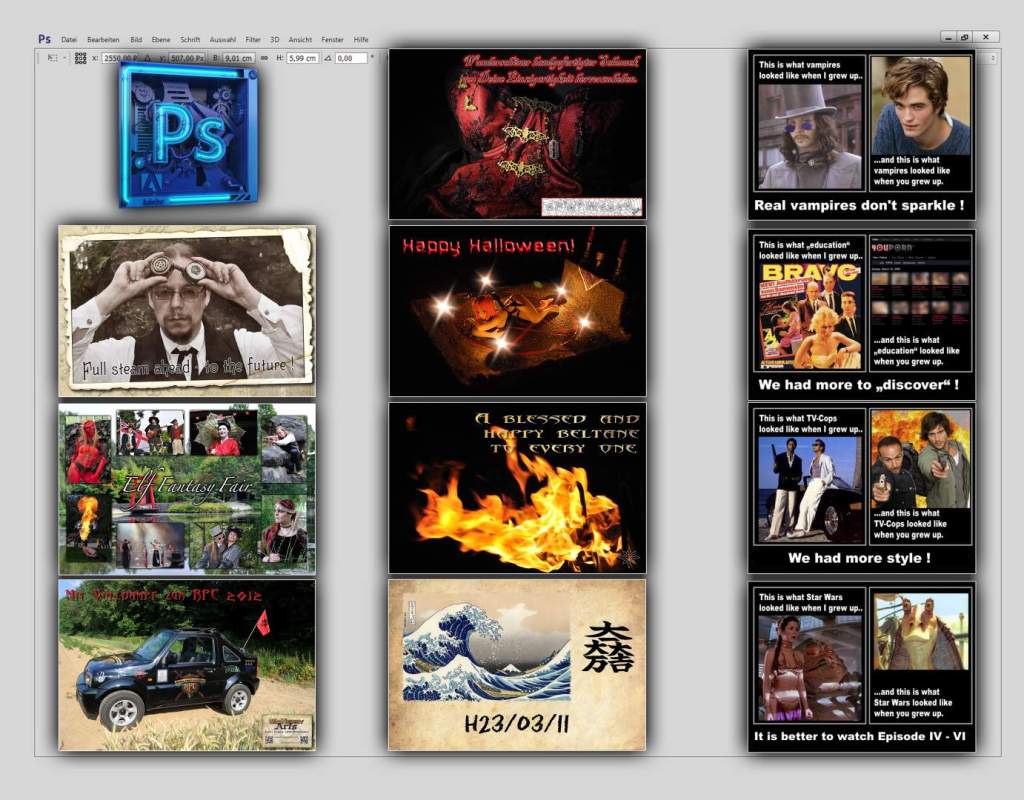Image resolution: width=1024 pixels, height=800 pixels.
Task: Open the tool preset picker arrow
Action: click(64, 59)
